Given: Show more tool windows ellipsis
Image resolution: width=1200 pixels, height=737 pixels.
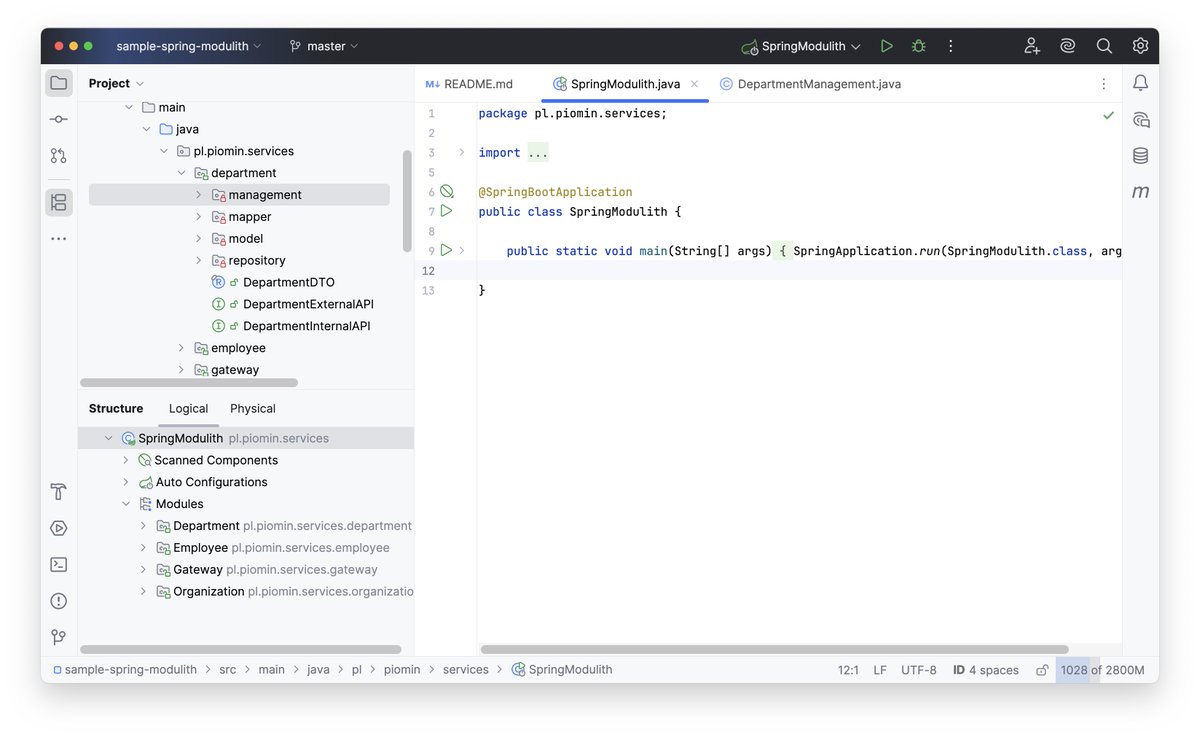Looking at the screenshot, I should [x=59, y=238].
